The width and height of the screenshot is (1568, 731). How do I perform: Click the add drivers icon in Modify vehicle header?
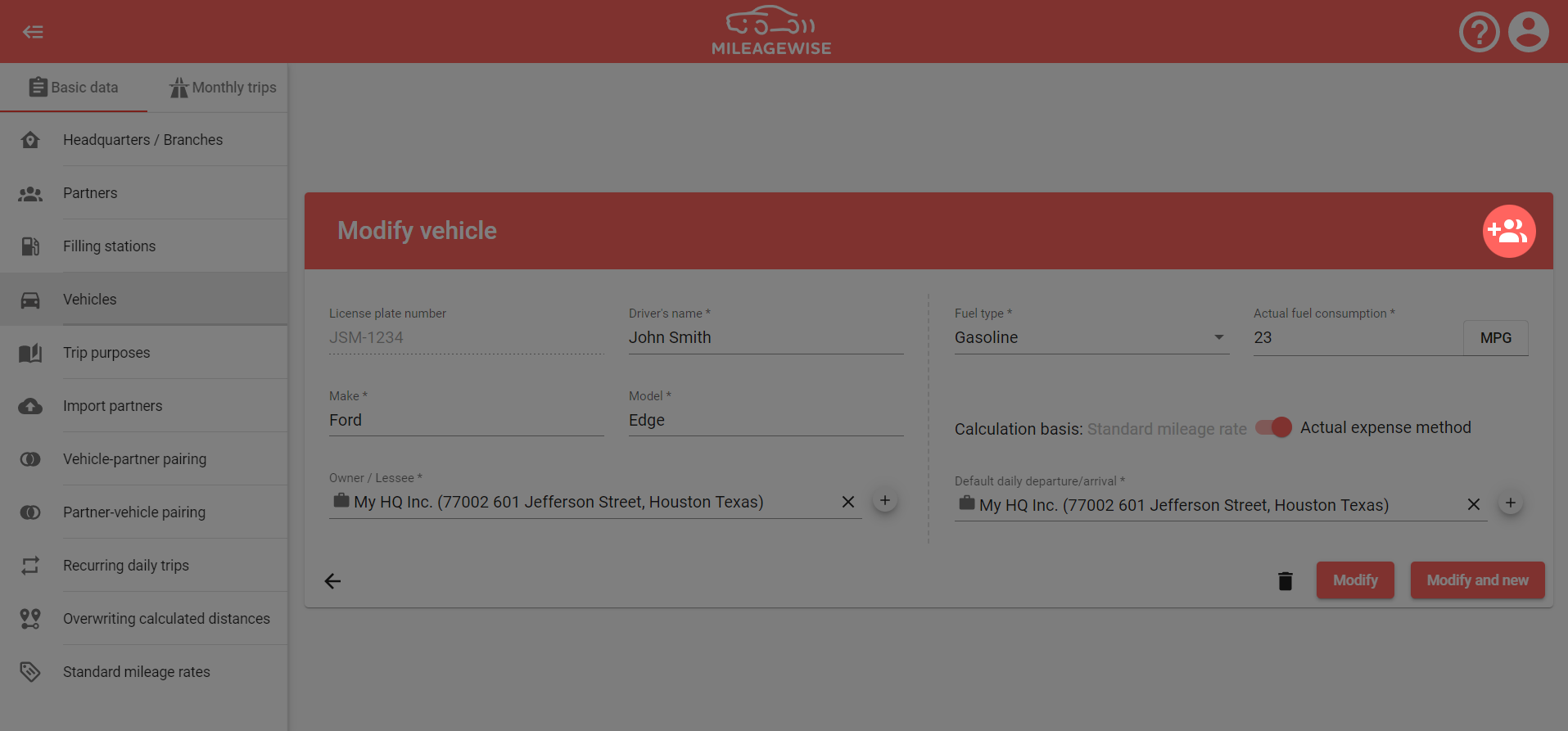coord(1508,231)
